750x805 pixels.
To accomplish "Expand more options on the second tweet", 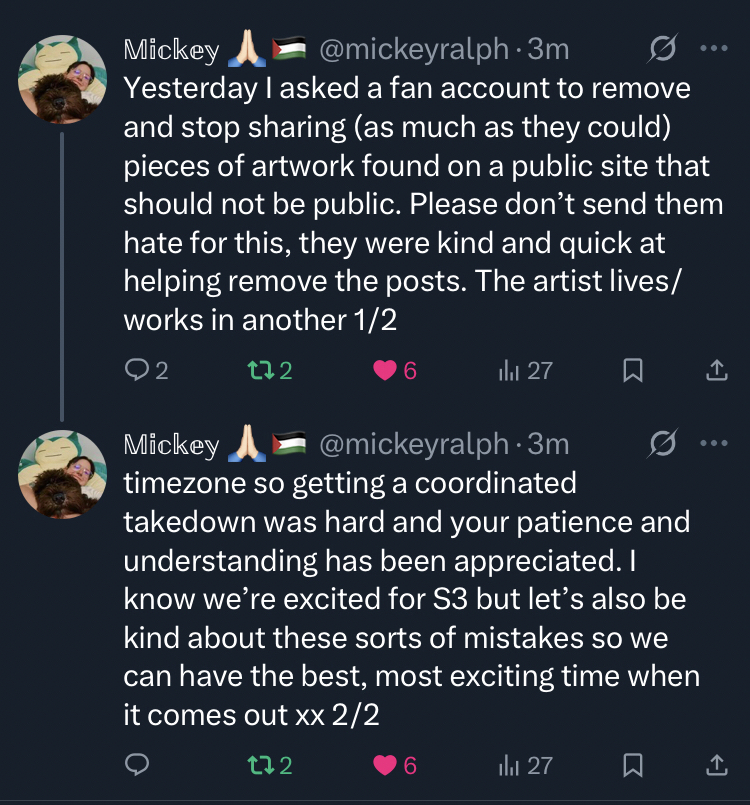I will coord(714,443).
